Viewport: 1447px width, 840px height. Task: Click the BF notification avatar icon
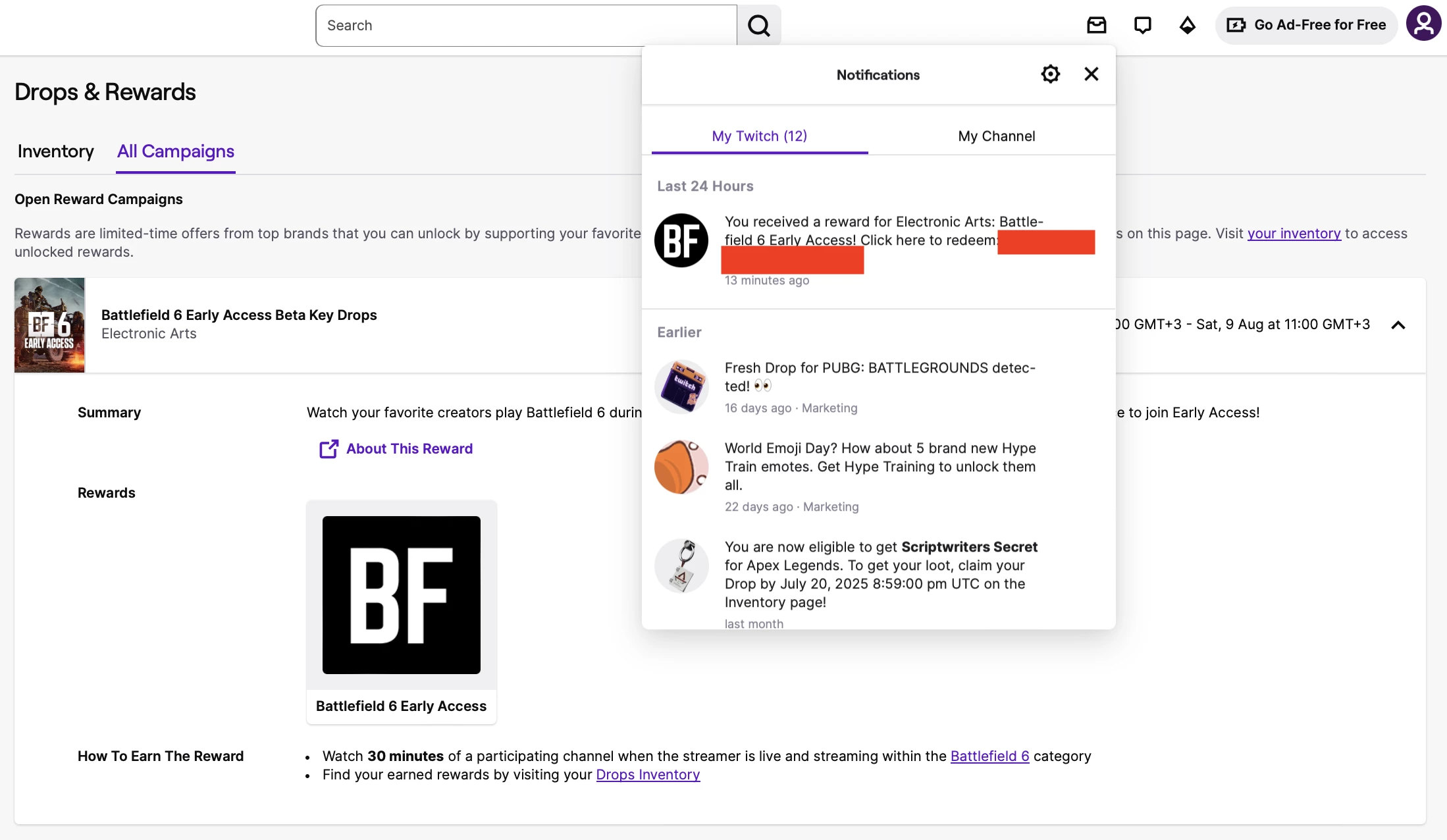[x=681, y=240]
